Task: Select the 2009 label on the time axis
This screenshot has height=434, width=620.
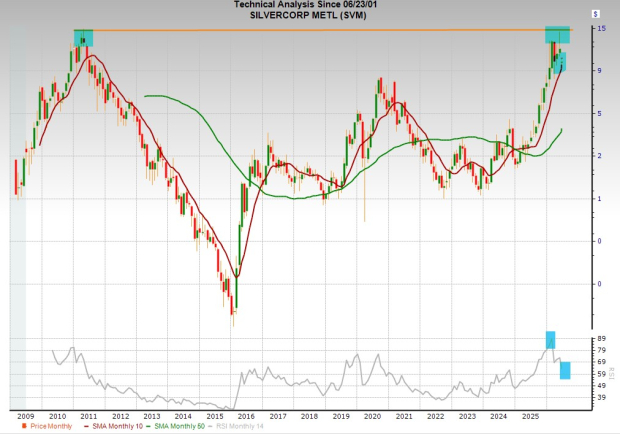Action: click(26, 416)
